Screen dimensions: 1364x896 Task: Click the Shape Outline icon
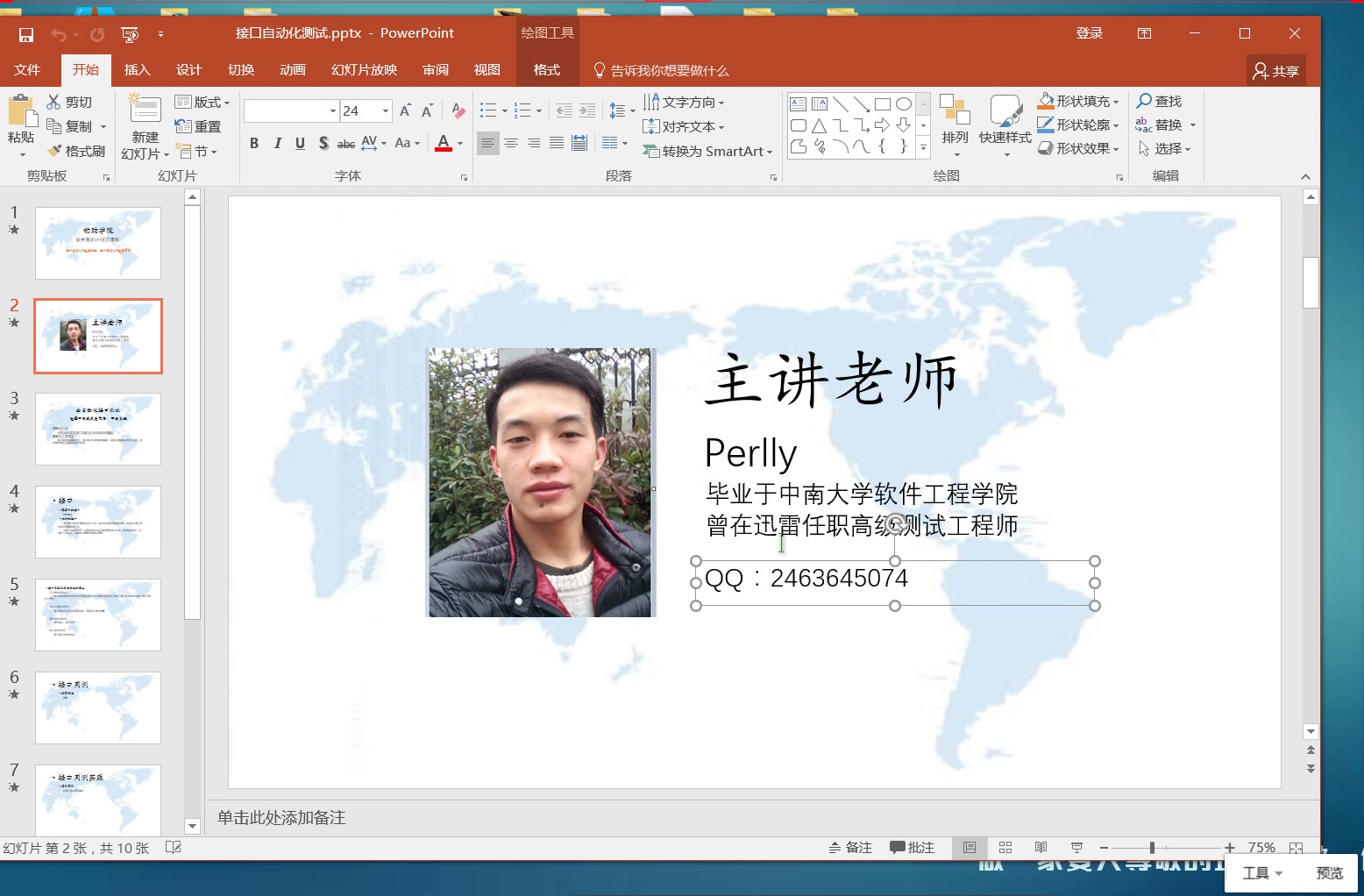pos(1046,124)
